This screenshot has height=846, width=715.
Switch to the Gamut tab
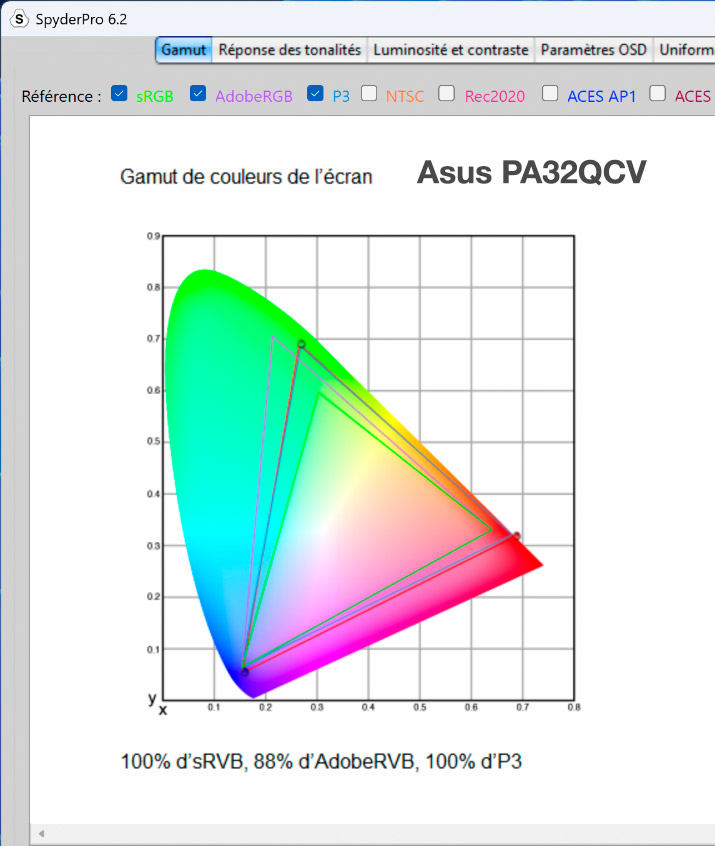(x=183, y=50)
